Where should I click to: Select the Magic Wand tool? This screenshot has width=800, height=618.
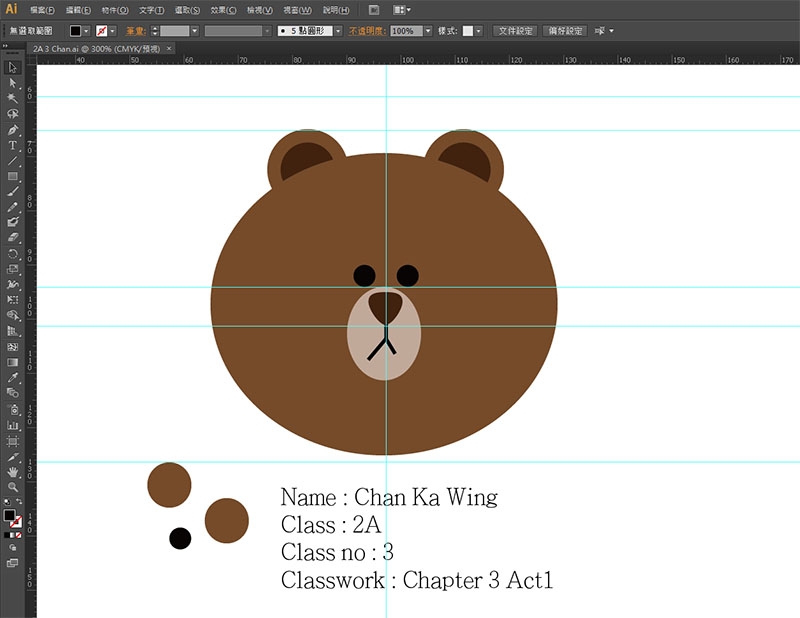[13, 98]
